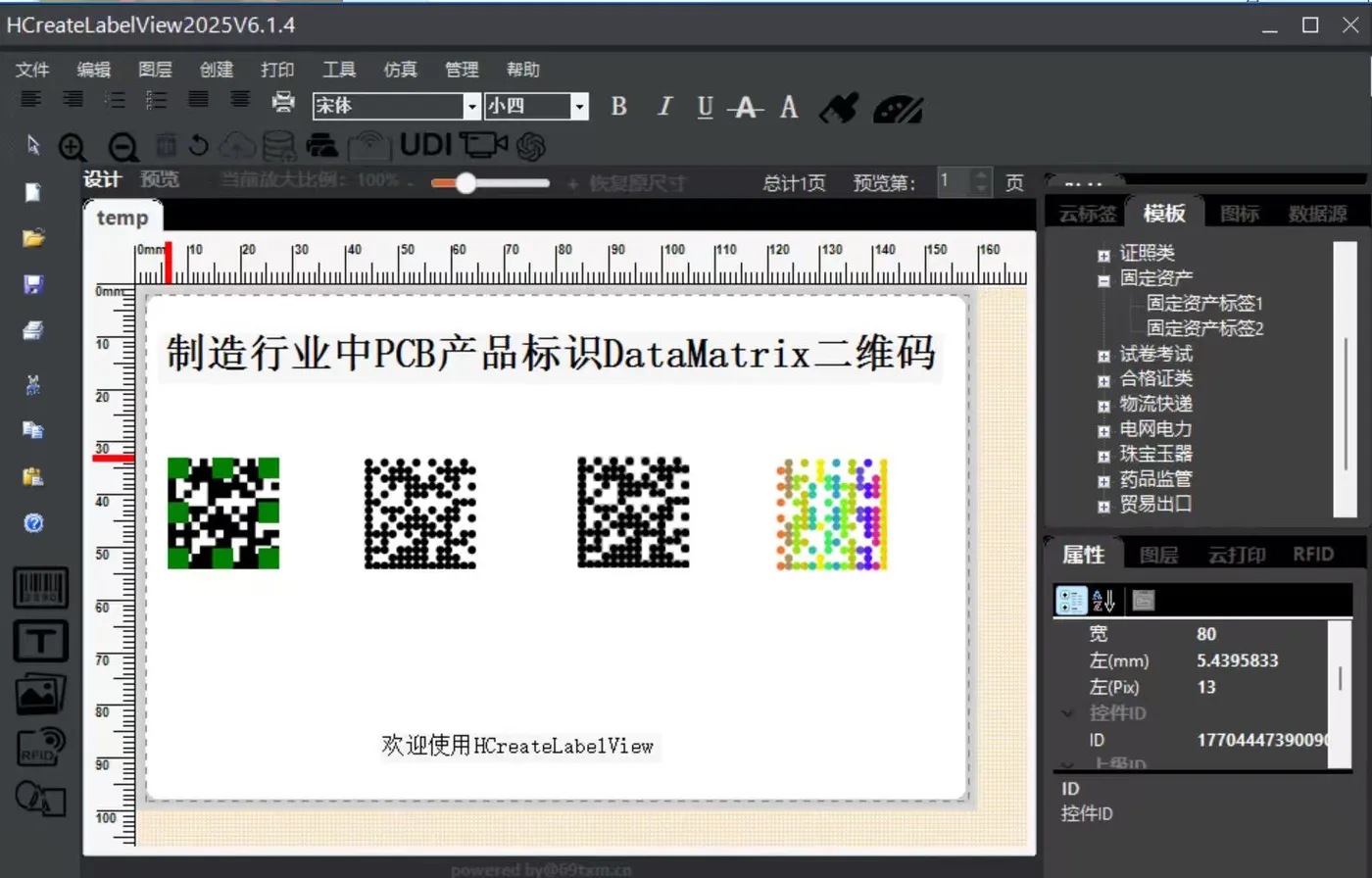Click the categorized view button in properties
The image size is (1372, 878).
click(x=1071, y=601)
